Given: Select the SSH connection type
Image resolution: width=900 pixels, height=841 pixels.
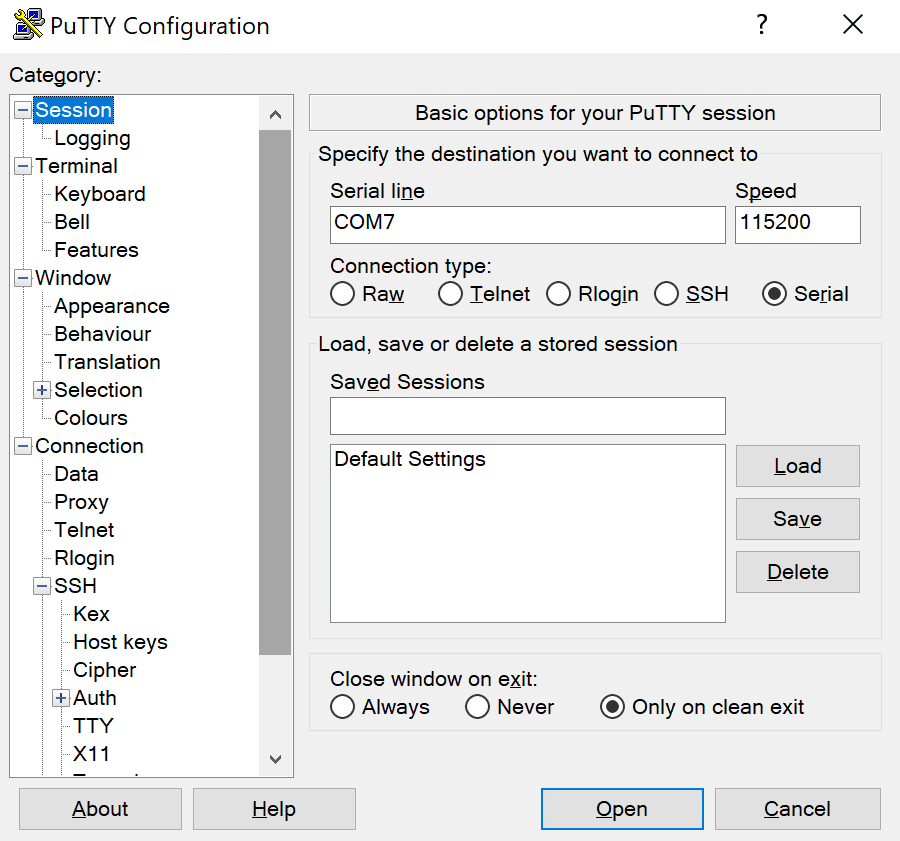Looking at the screenshot, I should coord(666,294).
